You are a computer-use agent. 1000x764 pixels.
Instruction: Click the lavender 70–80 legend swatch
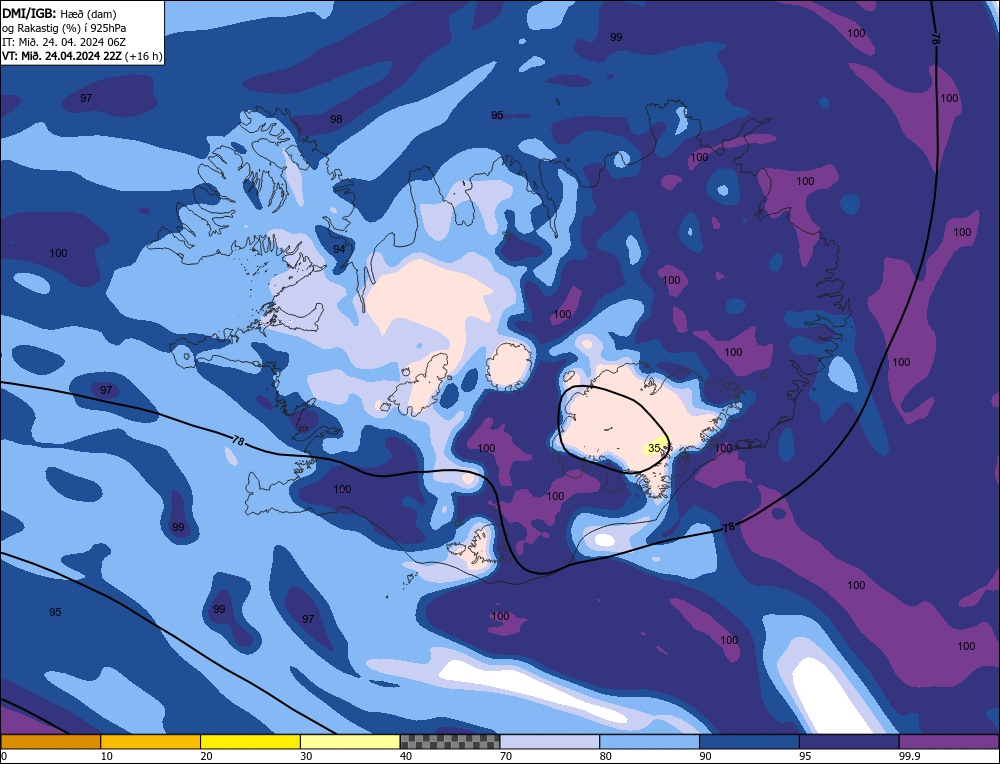[x=550, y=741]
